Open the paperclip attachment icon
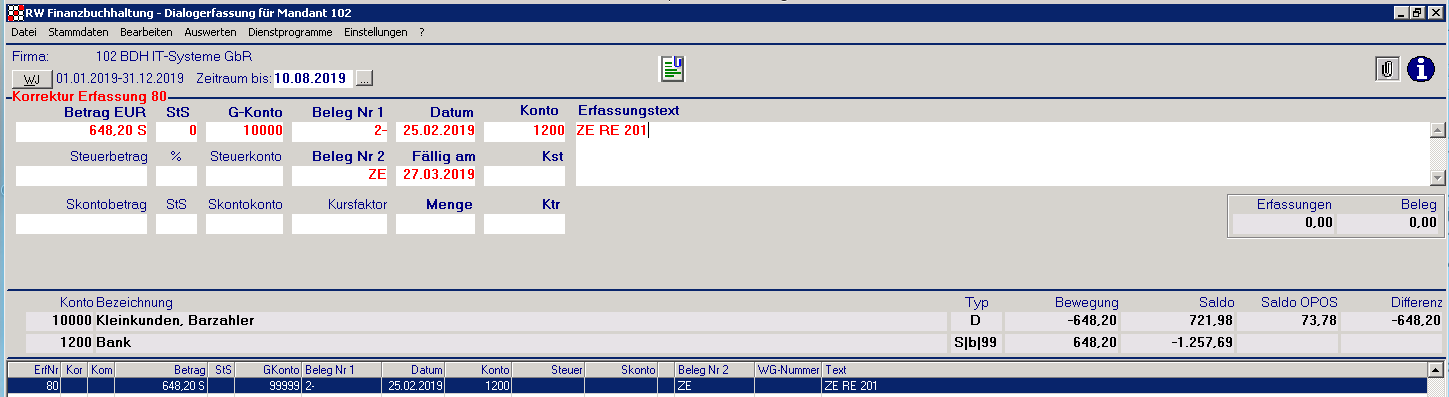Image resolution: width=1449 pixels, height=397 pixels. click(x=1387, y=69)
